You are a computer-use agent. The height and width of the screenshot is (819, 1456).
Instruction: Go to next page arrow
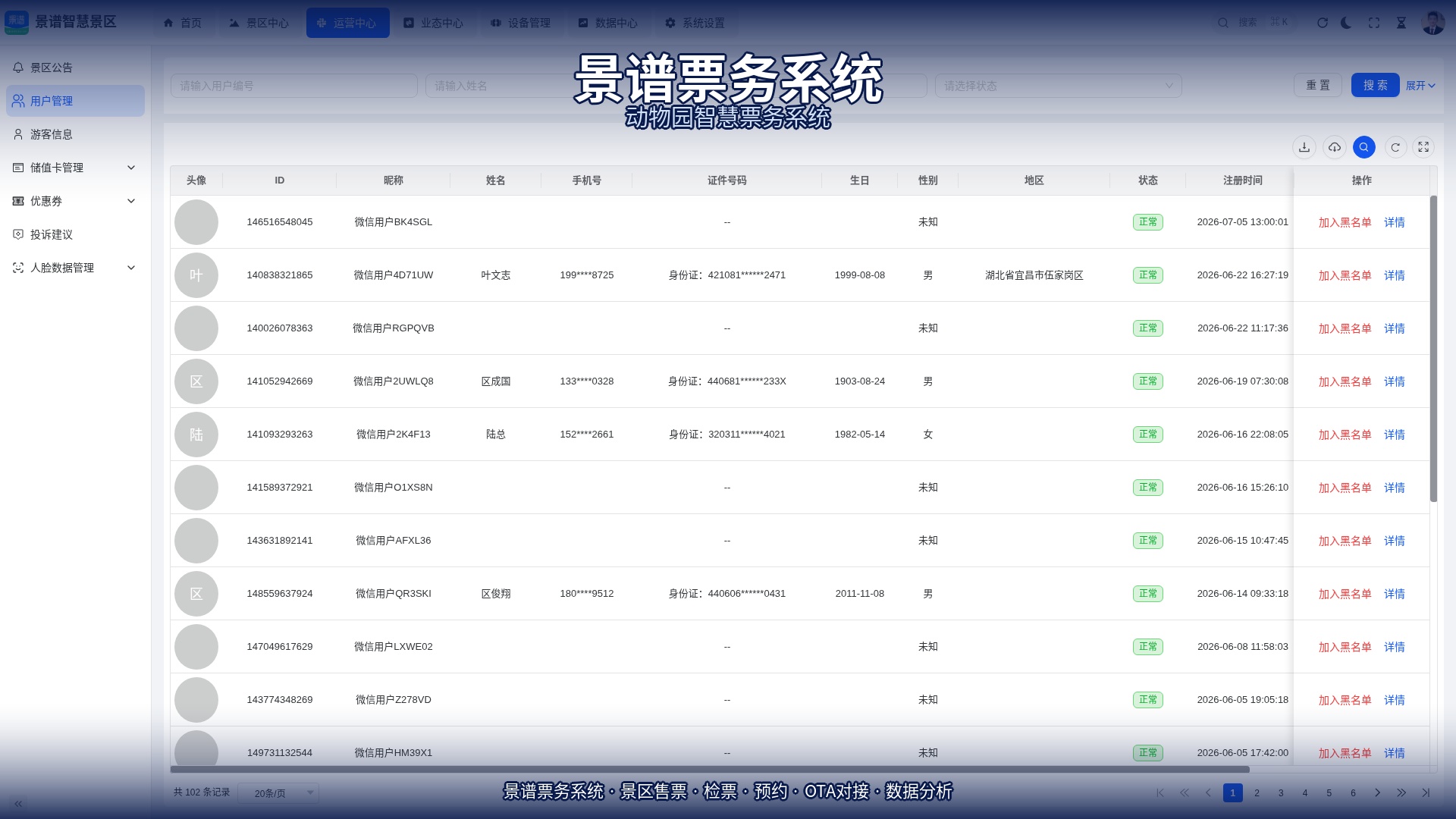(1377, 793)
